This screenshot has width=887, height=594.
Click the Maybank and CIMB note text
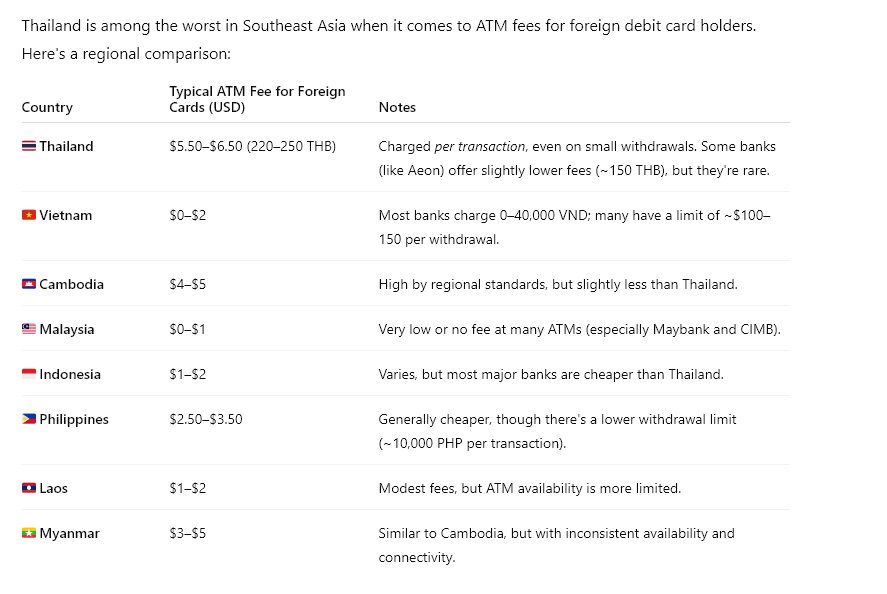point(714,329)
